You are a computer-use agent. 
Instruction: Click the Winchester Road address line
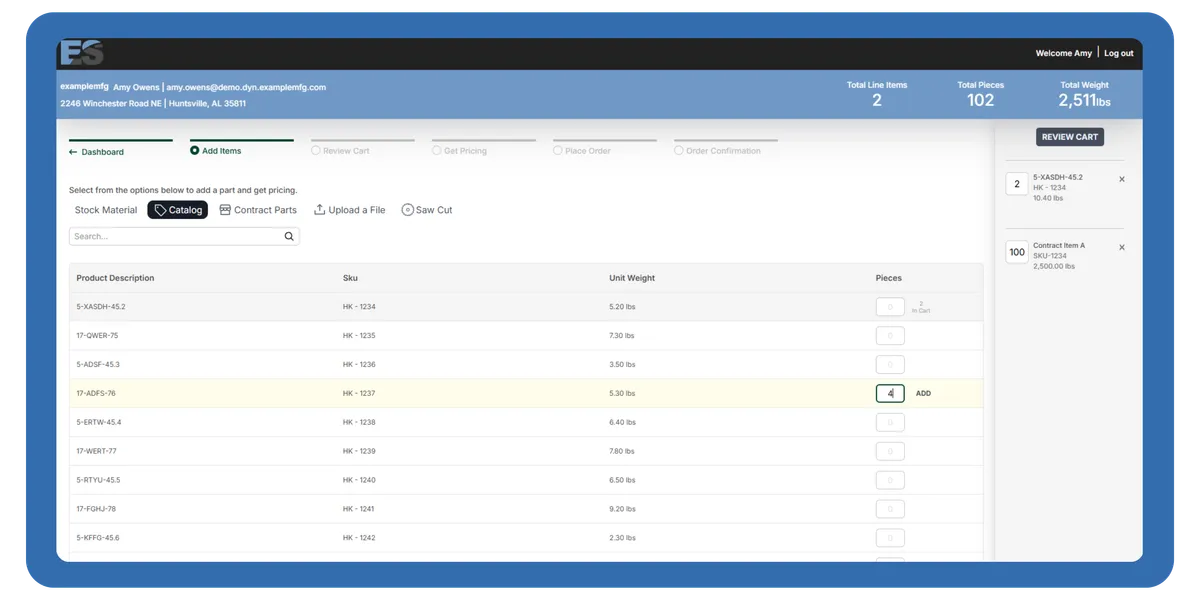[153, 104]
